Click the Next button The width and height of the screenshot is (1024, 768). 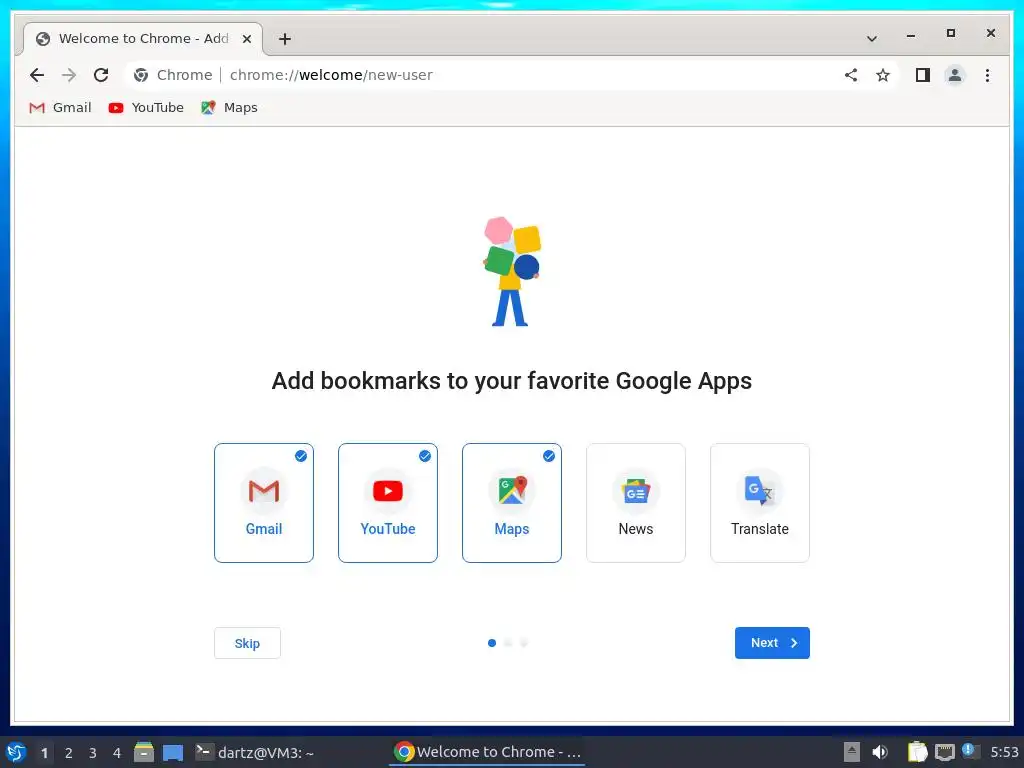(x=773, y=643)
